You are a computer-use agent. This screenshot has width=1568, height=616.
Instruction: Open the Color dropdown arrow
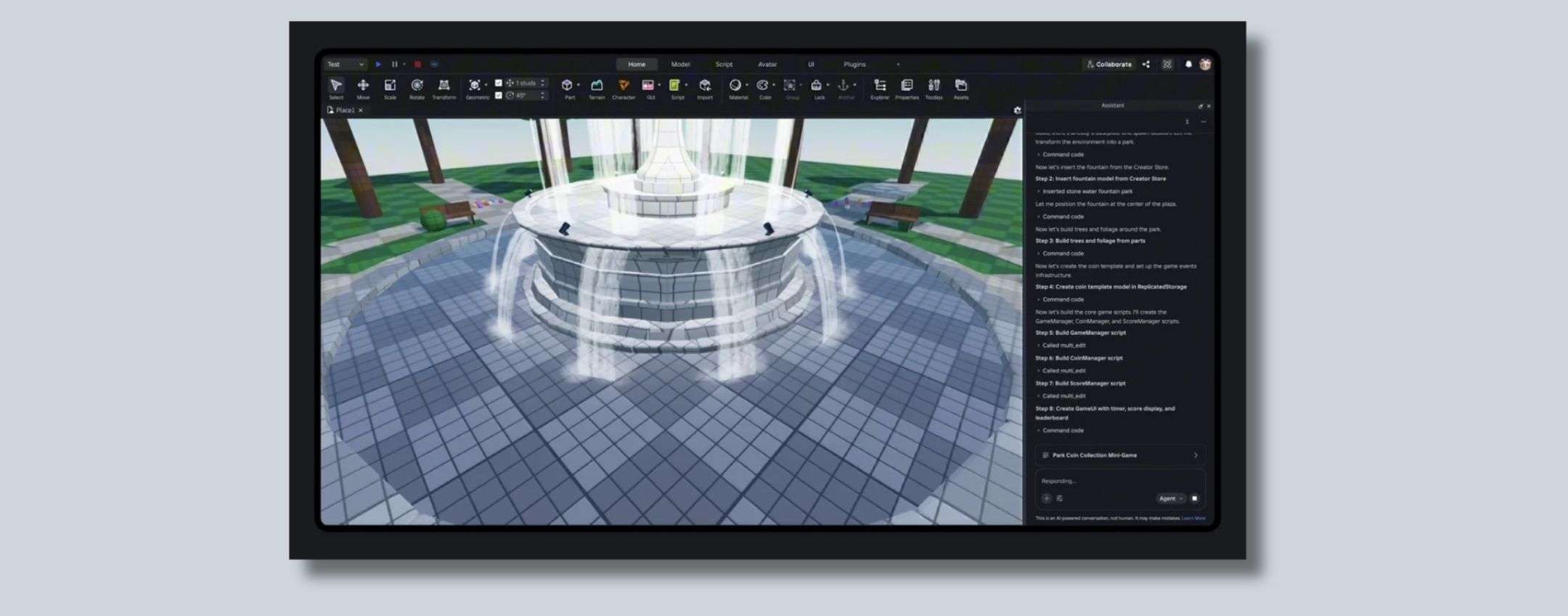[774, 85]
